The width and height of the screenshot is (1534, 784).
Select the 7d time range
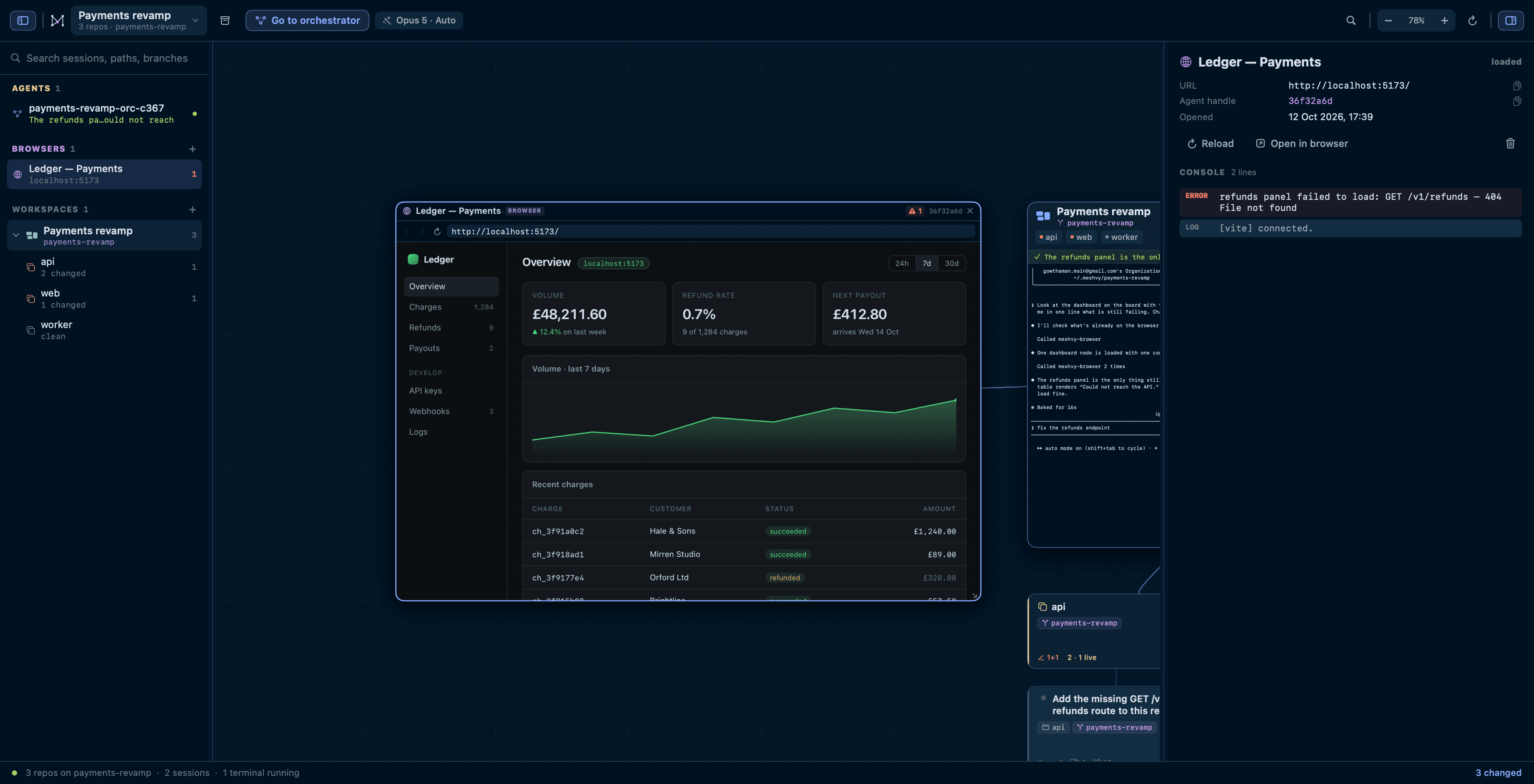pos(927,263)
